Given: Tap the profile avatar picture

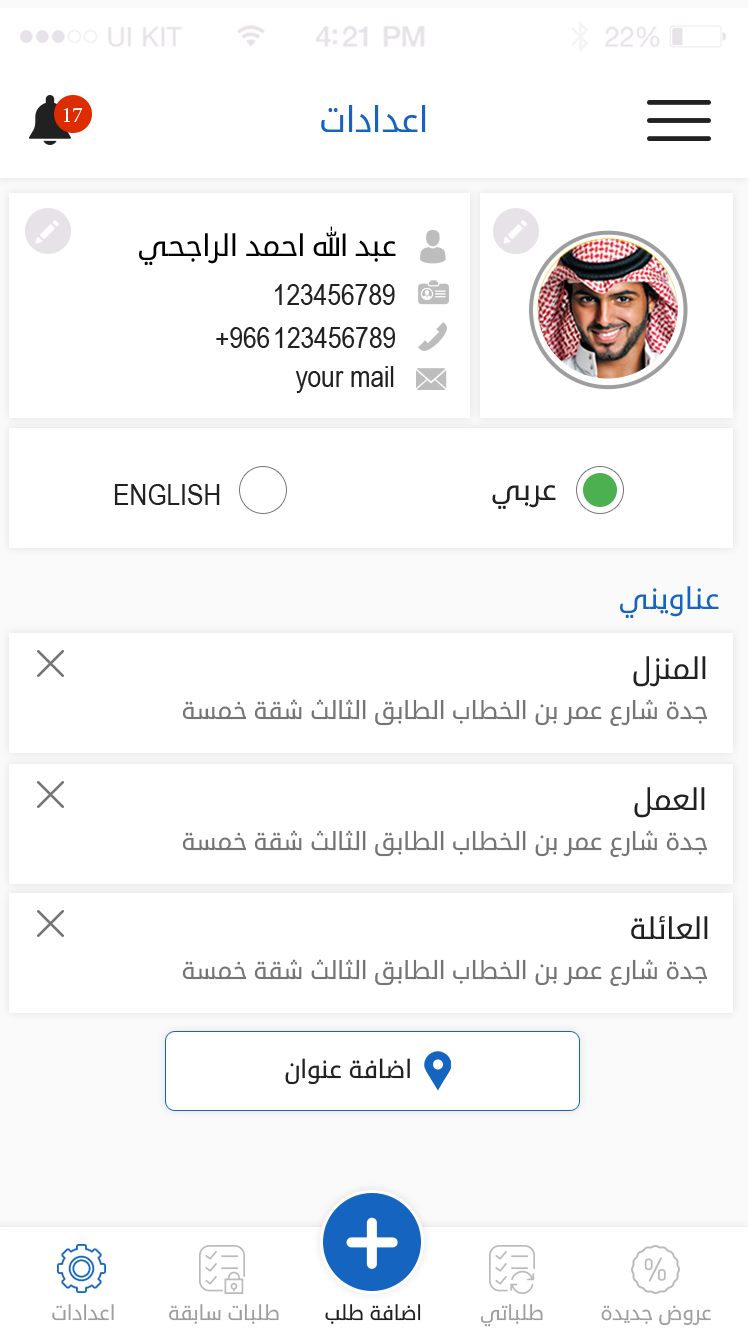Looking at the screenshot, I should coord(607,310).
